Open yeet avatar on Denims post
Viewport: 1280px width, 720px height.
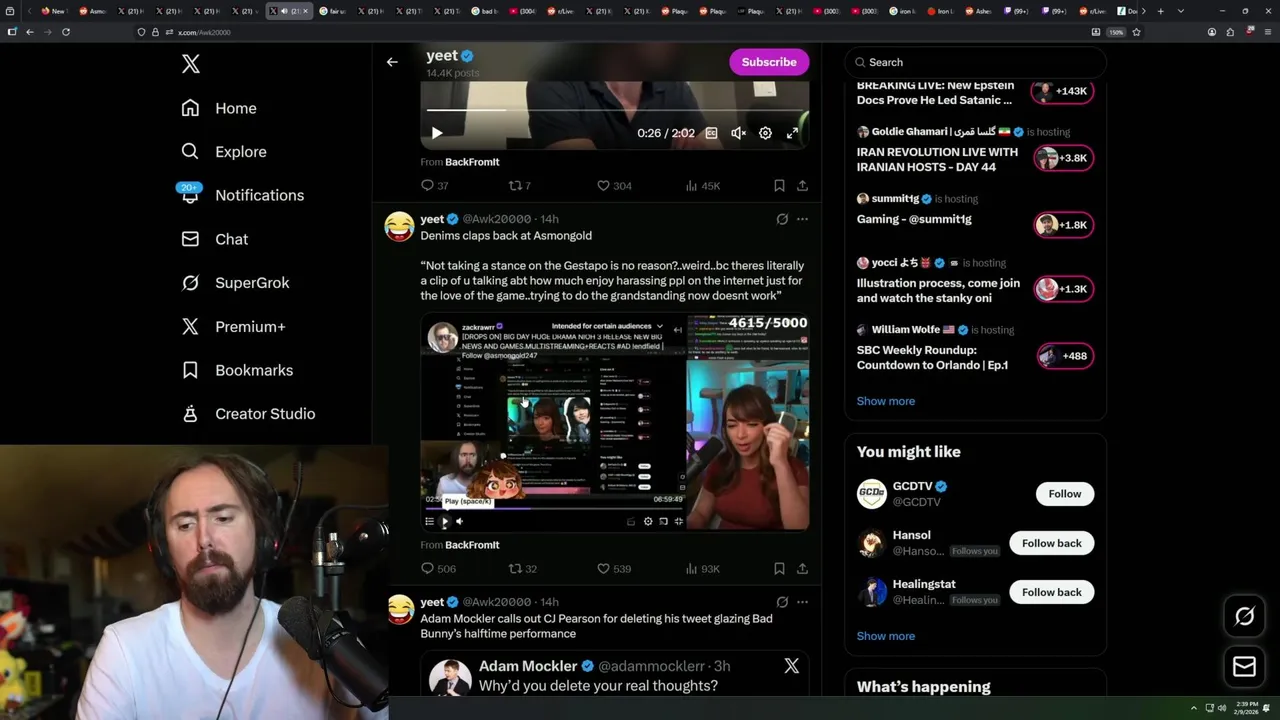point(400,227)
